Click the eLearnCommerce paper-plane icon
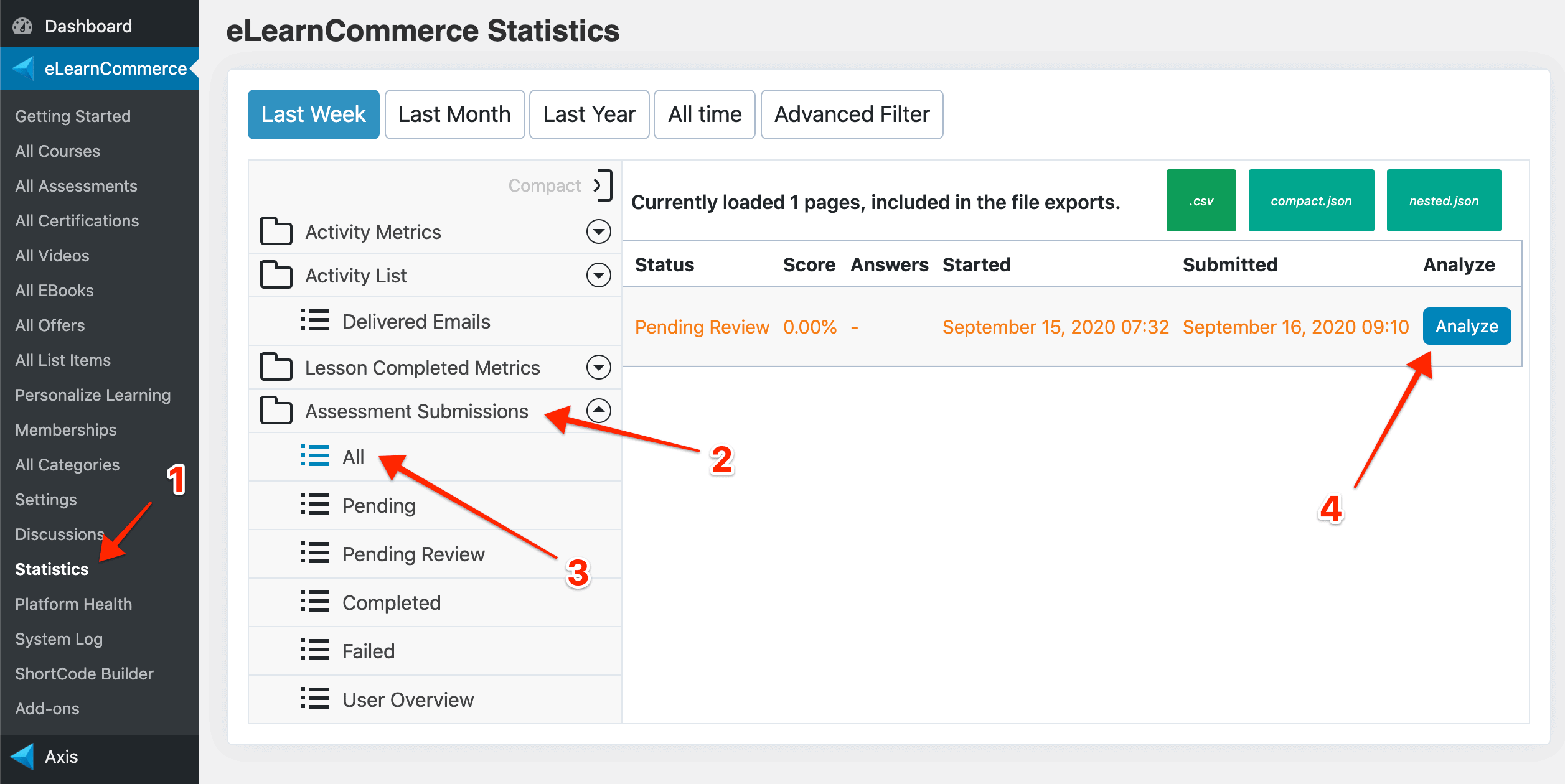Screen dimensions: 1565x784 [x=23, y=68]
